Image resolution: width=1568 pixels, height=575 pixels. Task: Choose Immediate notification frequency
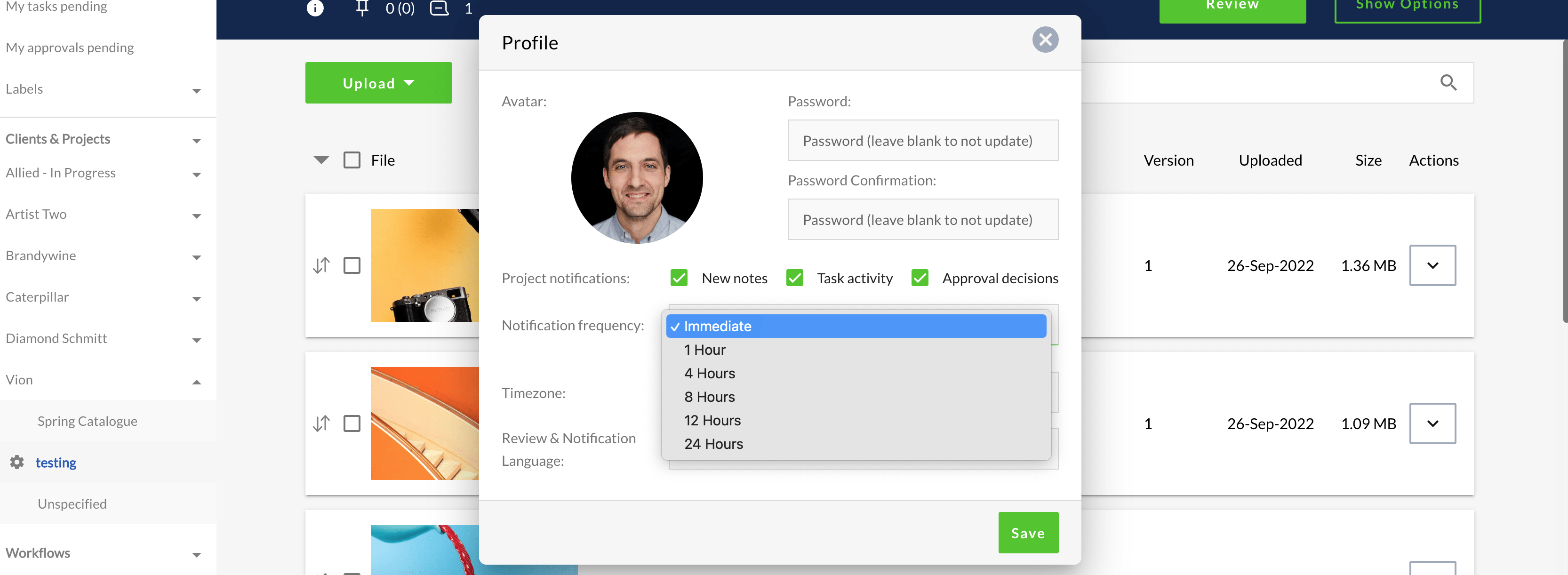(856, 326)
